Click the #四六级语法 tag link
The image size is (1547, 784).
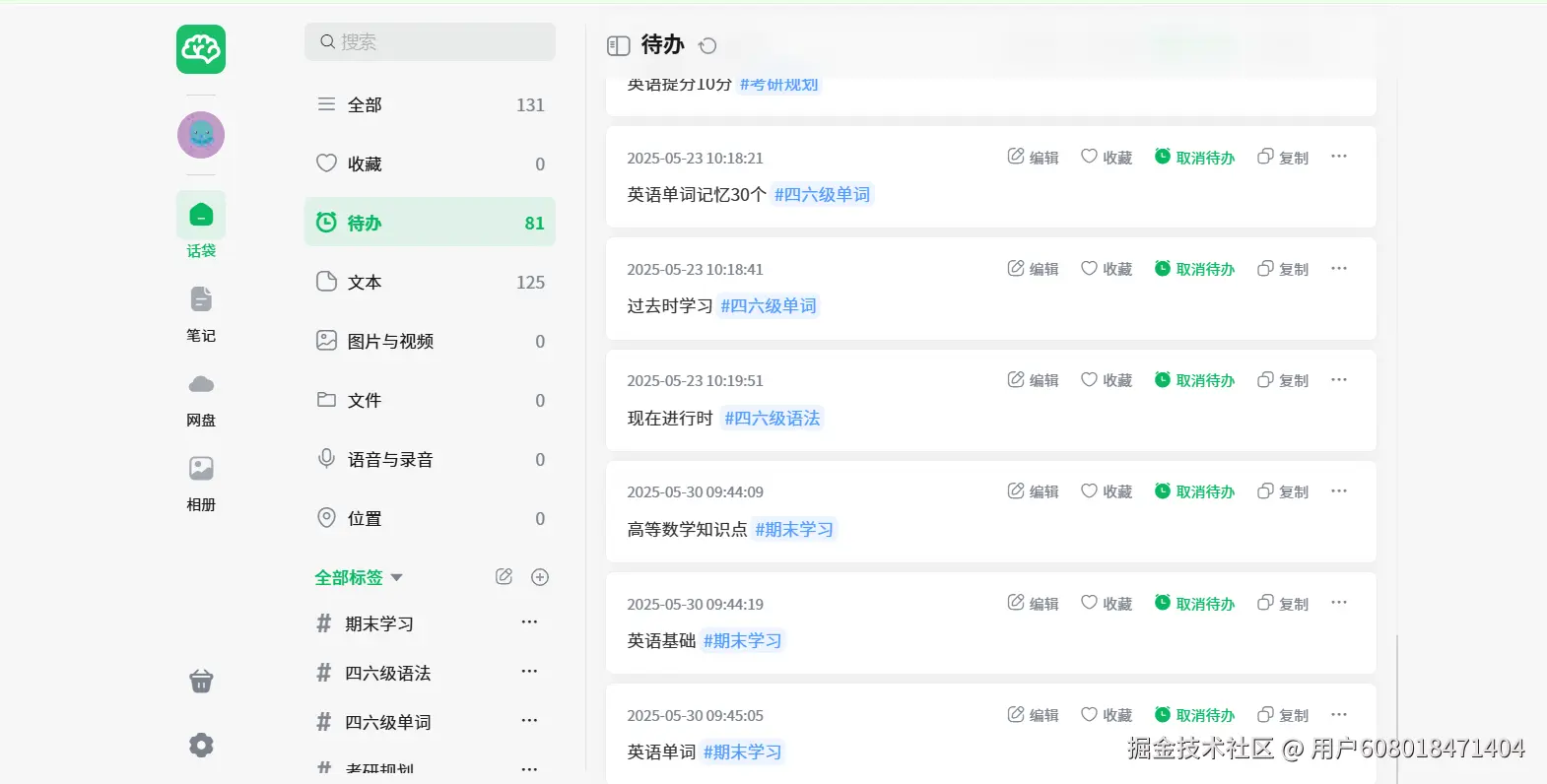(x=773, y=419)
